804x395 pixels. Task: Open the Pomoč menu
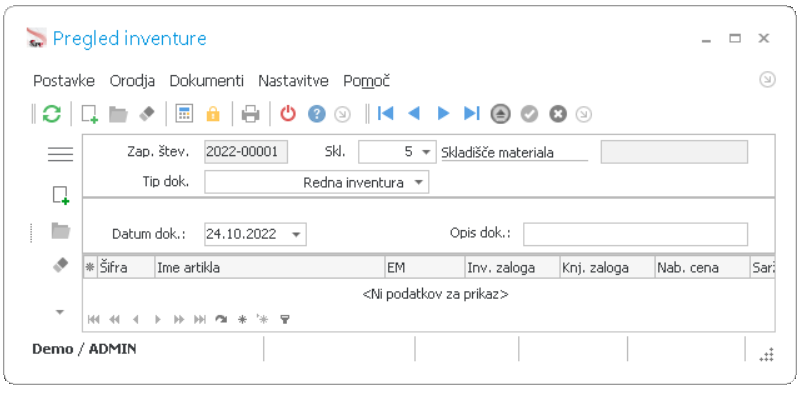coord(367,81)
